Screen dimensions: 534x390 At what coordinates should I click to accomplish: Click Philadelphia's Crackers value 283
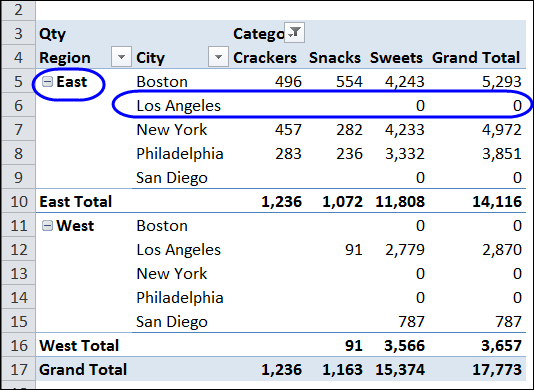click(x=288, y=154)
